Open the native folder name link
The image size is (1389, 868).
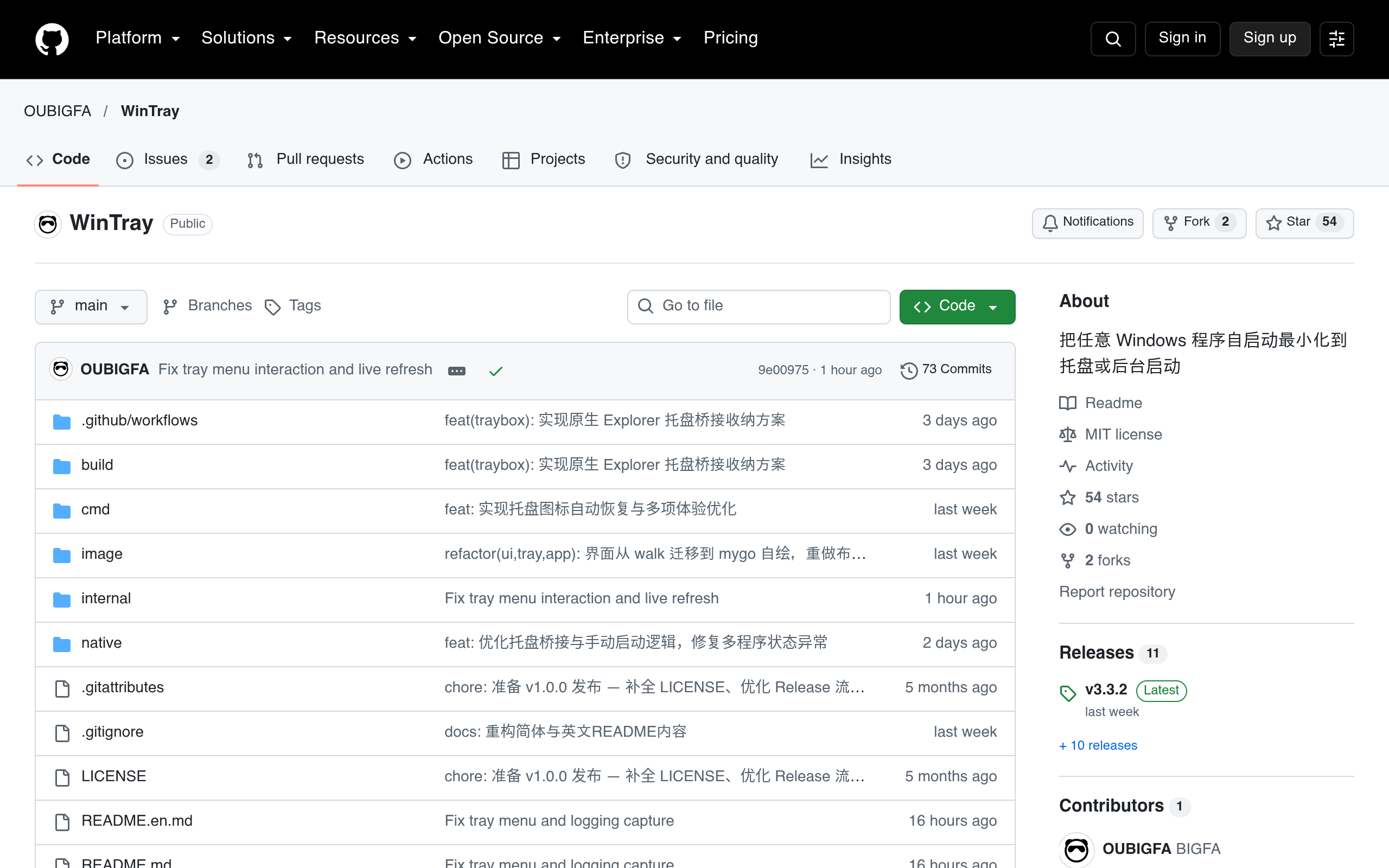pyautogui.click(x=101, y=643)
